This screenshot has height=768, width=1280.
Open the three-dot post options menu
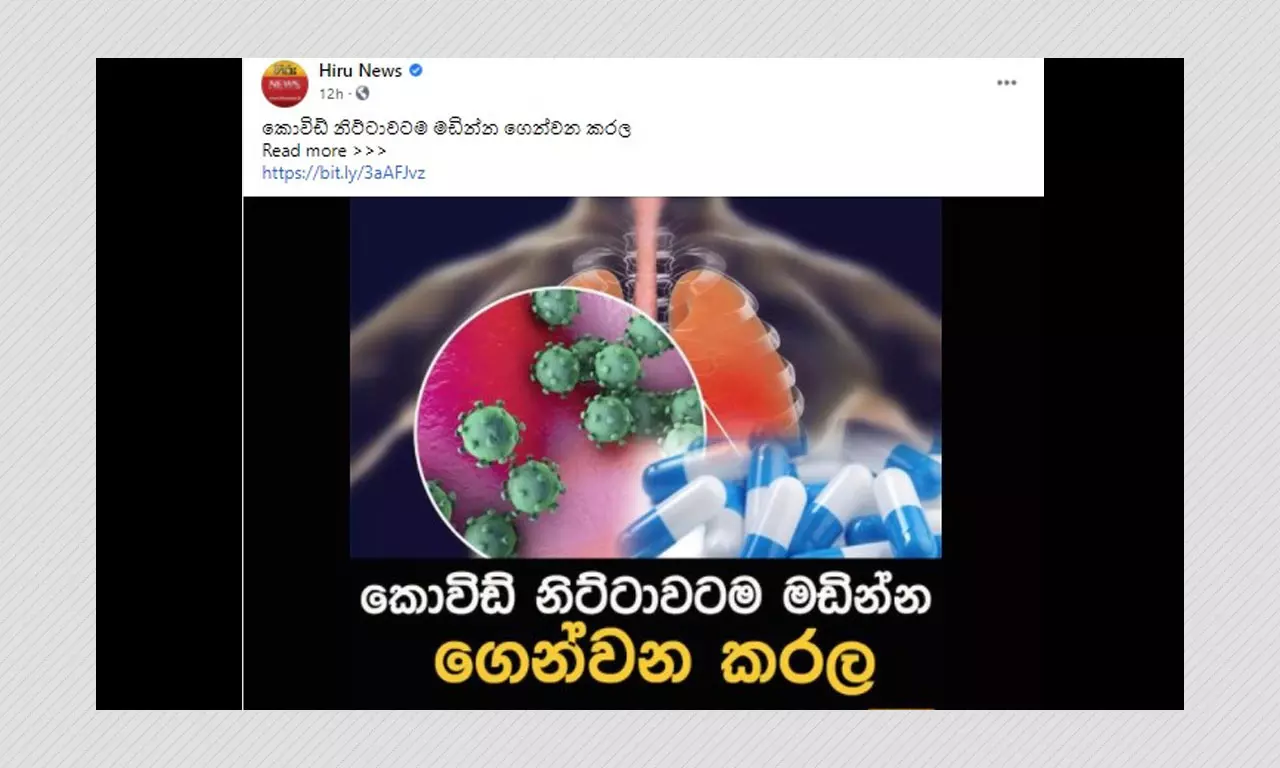coord(1006,83)
